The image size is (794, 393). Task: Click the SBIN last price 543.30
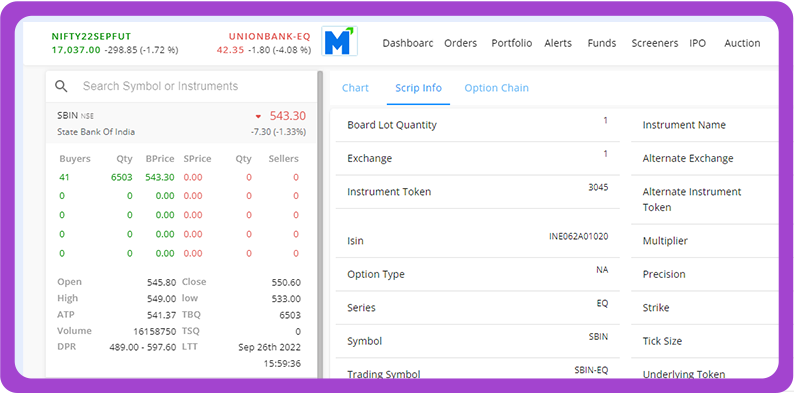pyautogui.click(x=288, y=116)
